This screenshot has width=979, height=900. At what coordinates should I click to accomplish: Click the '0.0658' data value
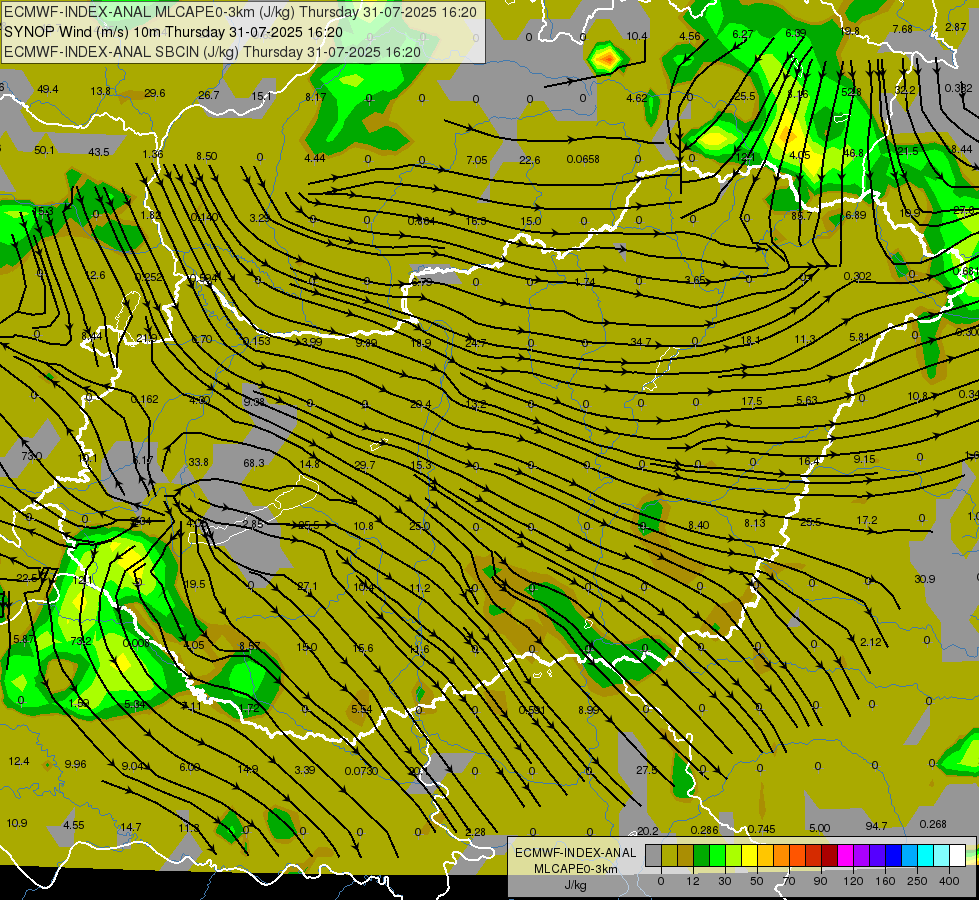point(583,159)
